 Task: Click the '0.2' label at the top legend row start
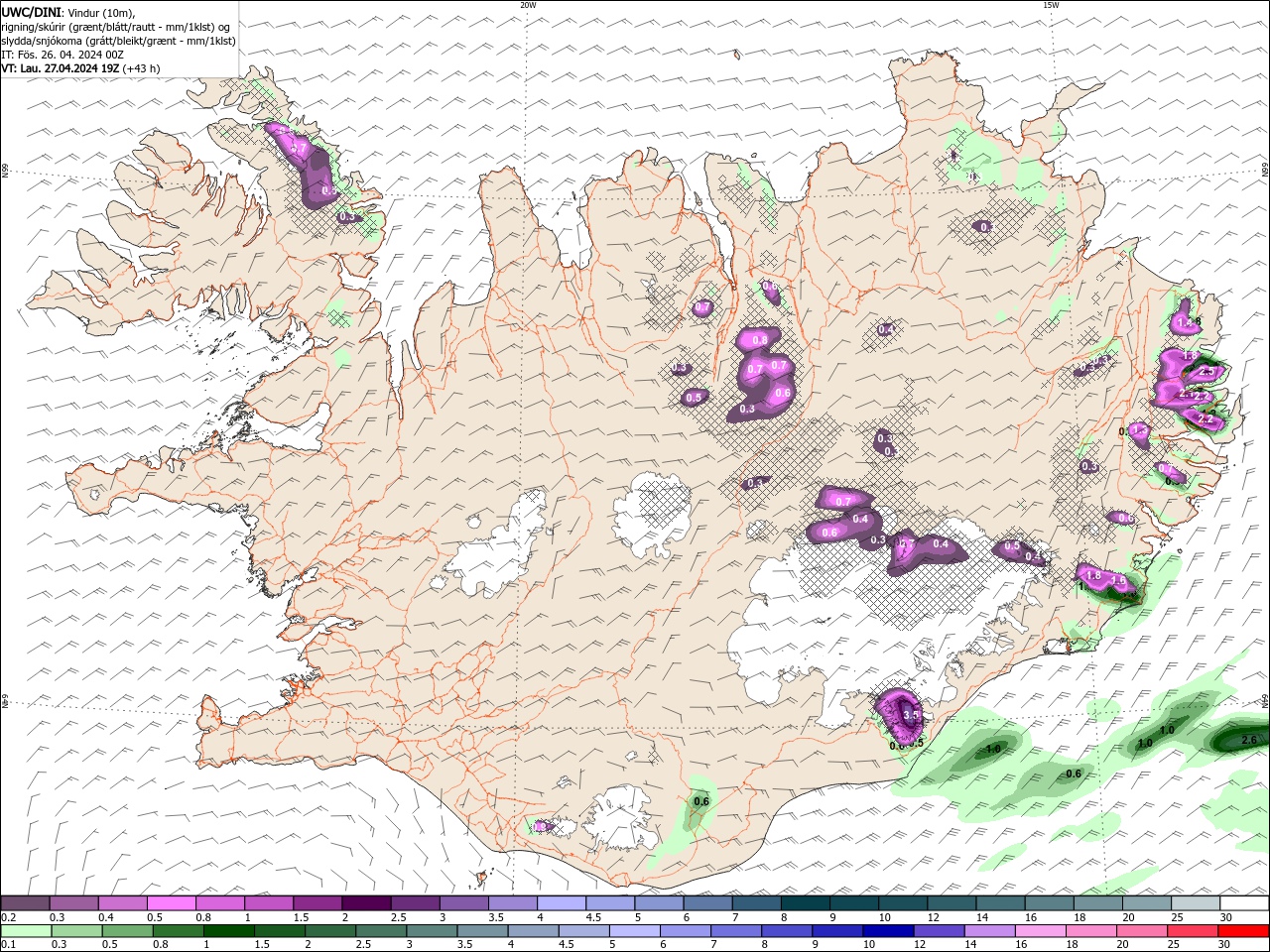[7, 917]
